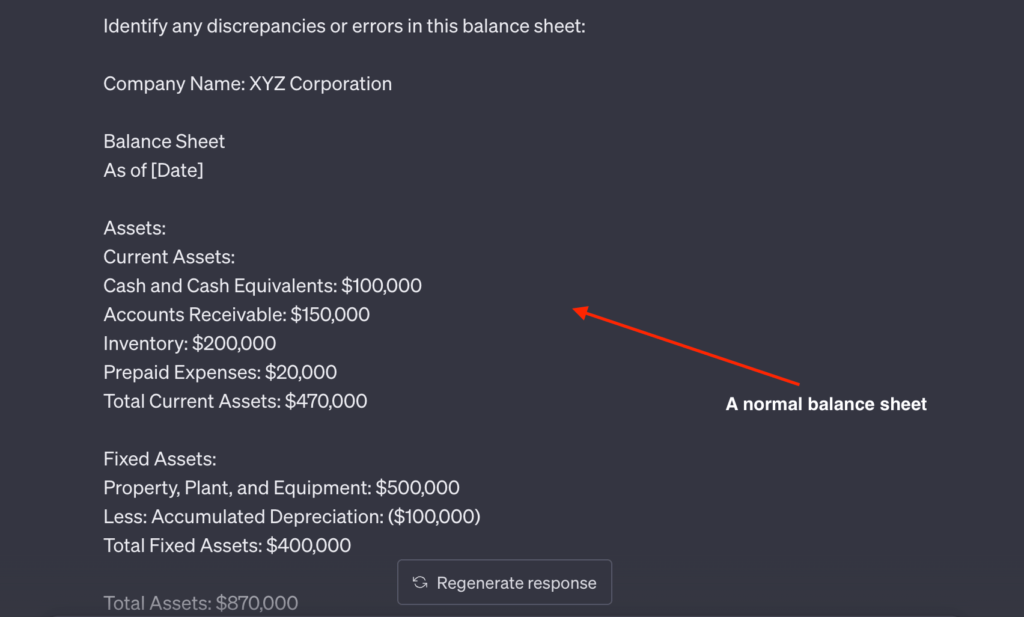Viewport: 1024px width, 617px height.
Task: Select "Total Current Assets: $470,000"
Action: (x=235, y=401)
